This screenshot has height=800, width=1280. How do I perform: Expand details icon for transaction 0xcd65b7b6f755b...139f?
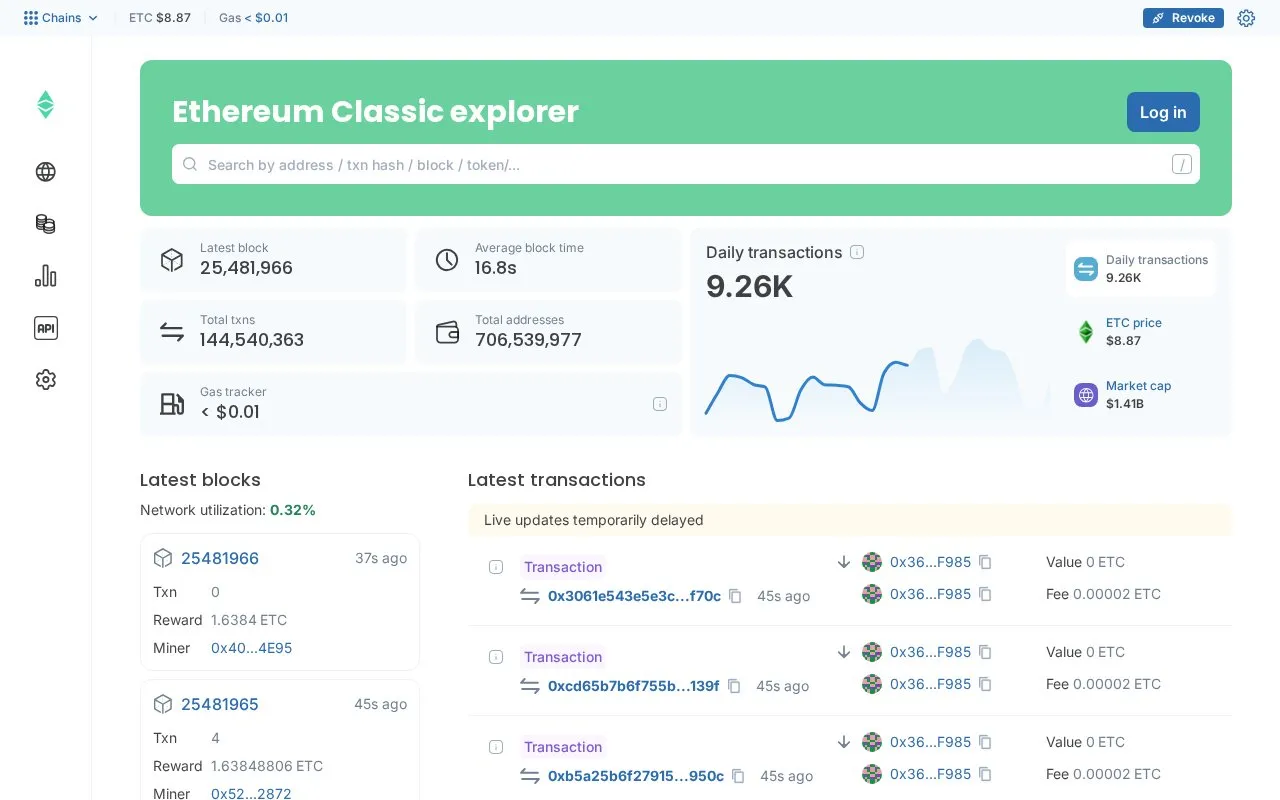coord(496,657)
